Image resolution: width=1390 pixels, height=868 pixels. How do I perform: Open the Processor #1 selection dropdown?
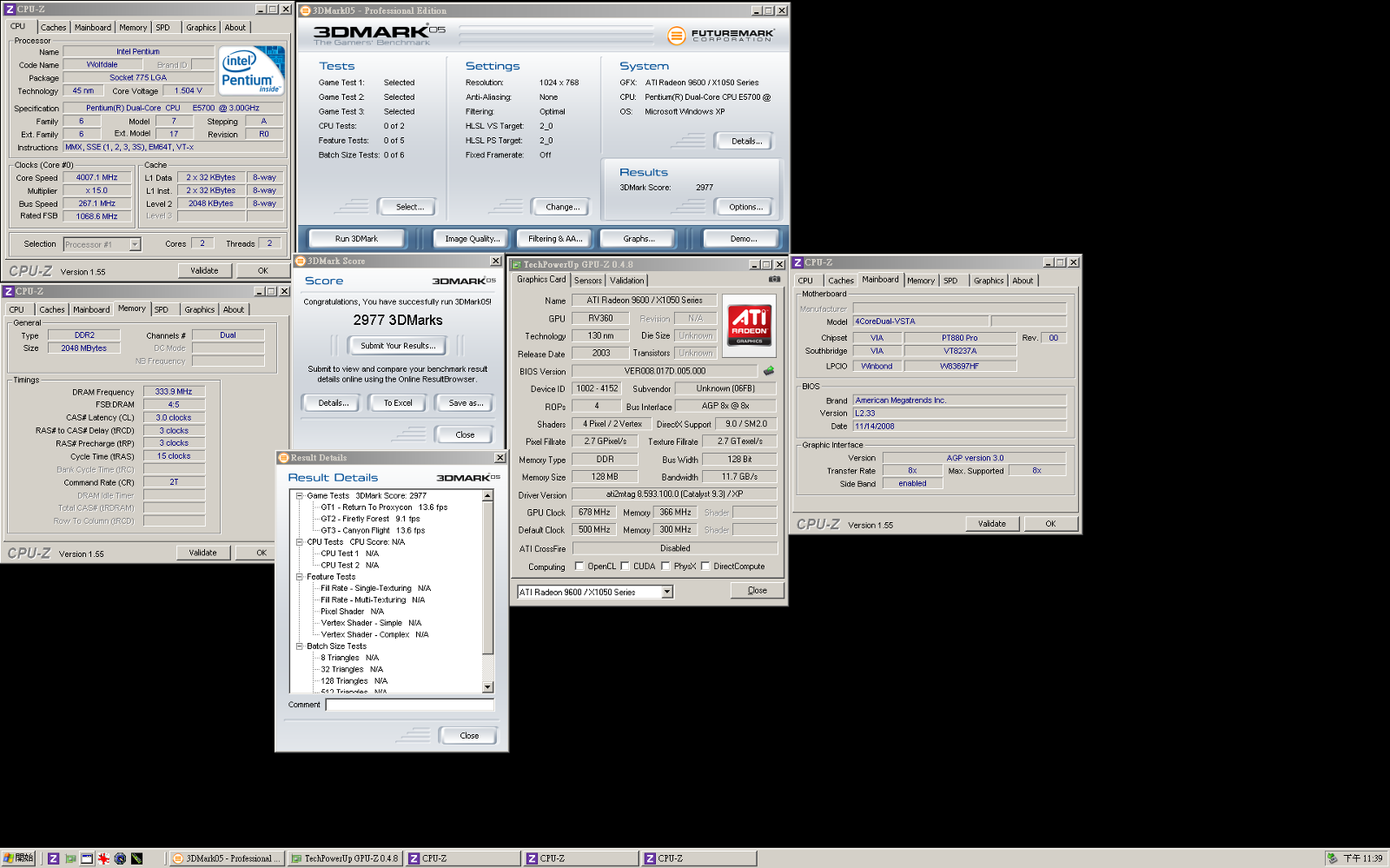coord(135,244)
